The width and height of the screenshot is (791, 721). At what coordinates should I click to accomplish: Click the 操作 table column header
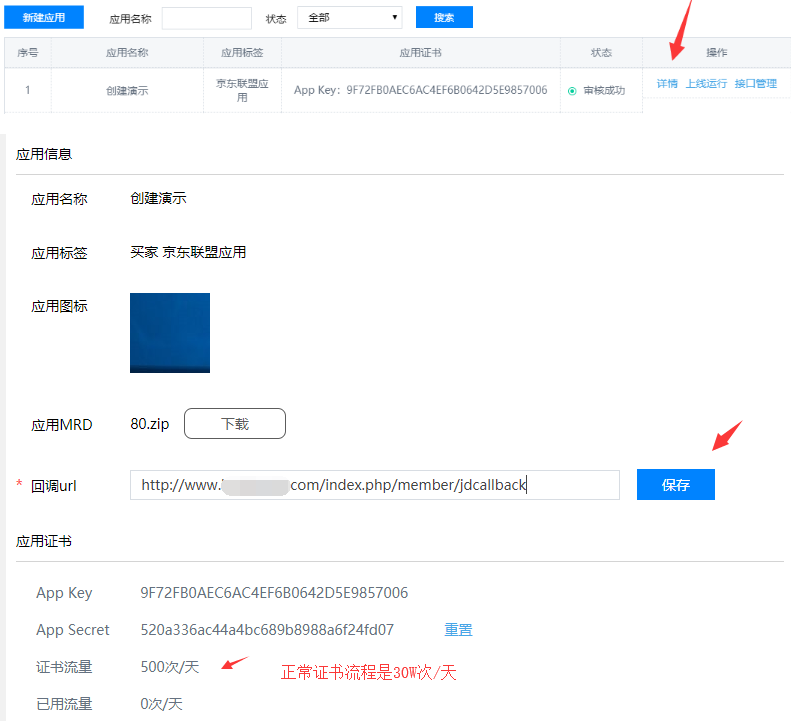[716, 53]
